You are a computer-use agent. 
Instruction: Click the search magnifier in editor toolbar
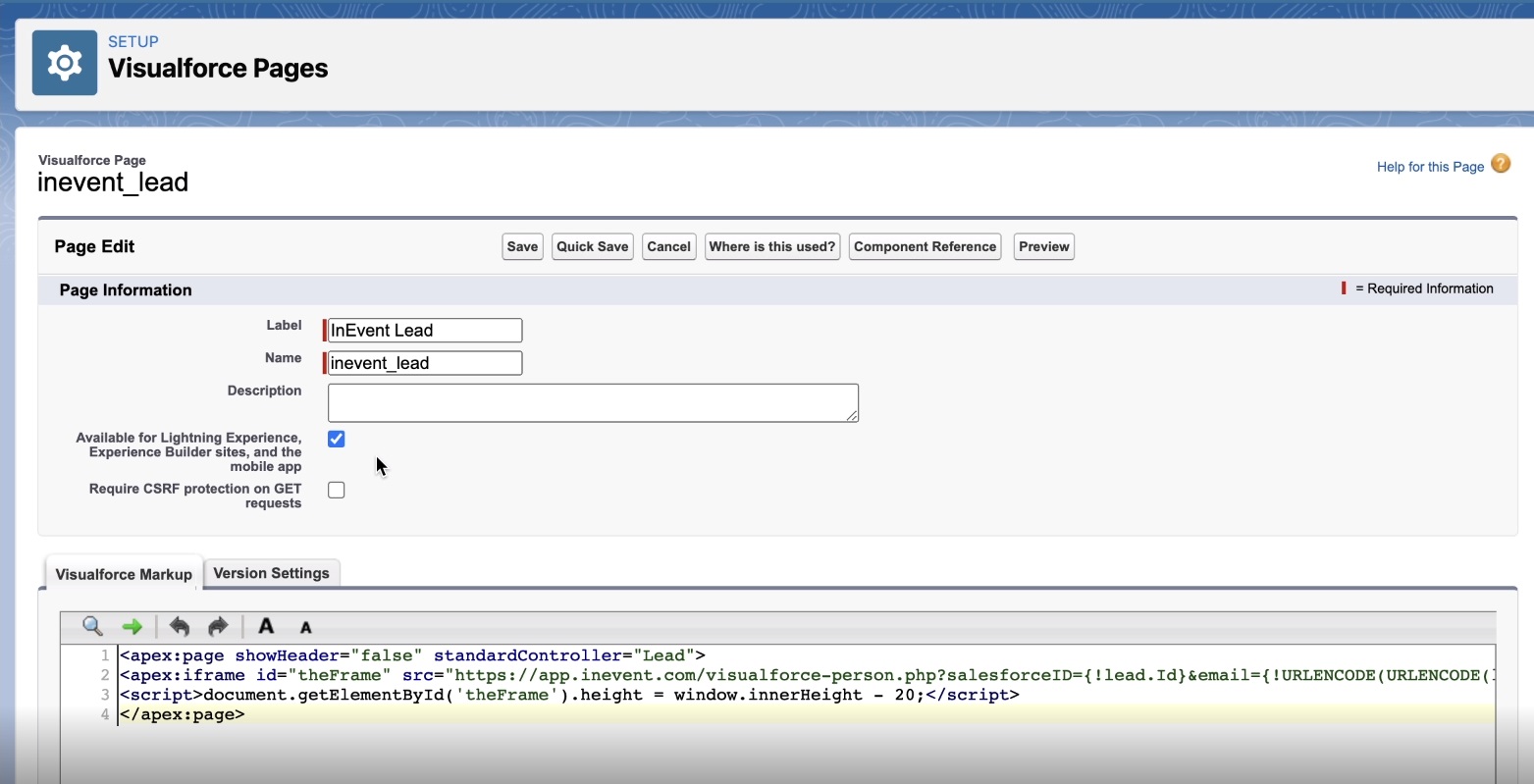click(x=92, y=626)
